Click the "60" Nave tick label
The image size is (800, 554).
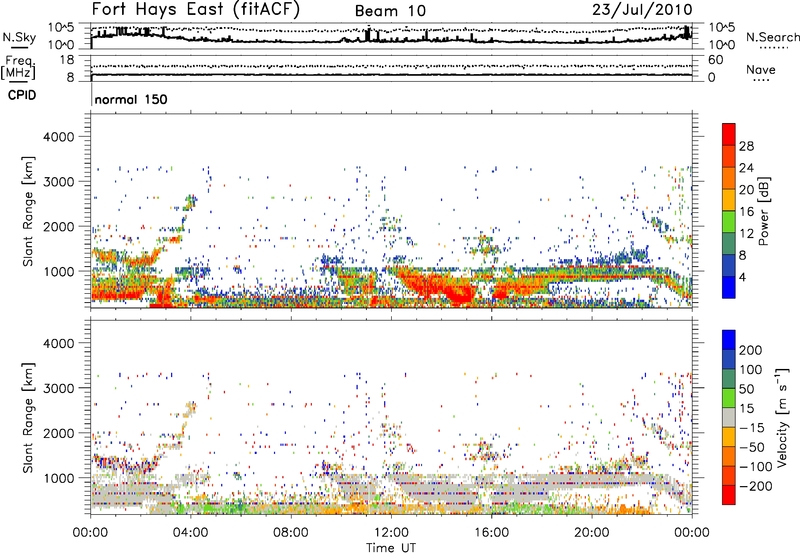tap(715, 60)
